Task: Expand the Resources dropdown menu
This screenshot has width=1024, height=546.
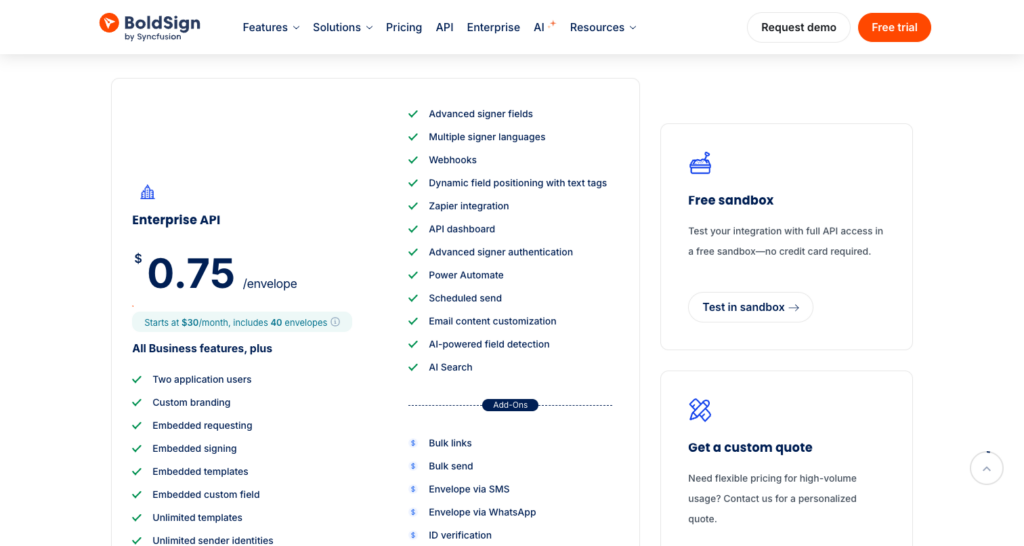Action: [x=603, y=27]
